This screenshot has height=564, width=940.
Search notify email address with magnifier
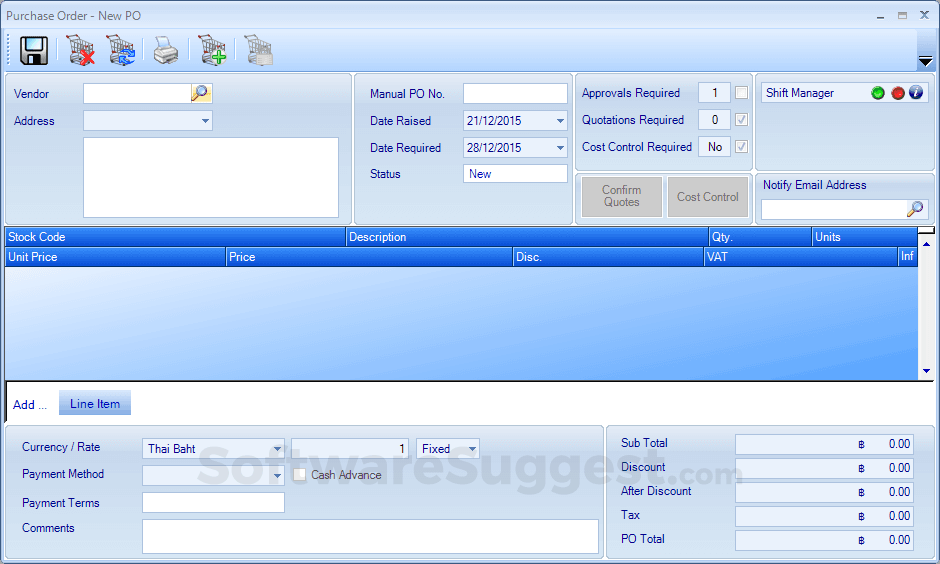coord(915,209)
